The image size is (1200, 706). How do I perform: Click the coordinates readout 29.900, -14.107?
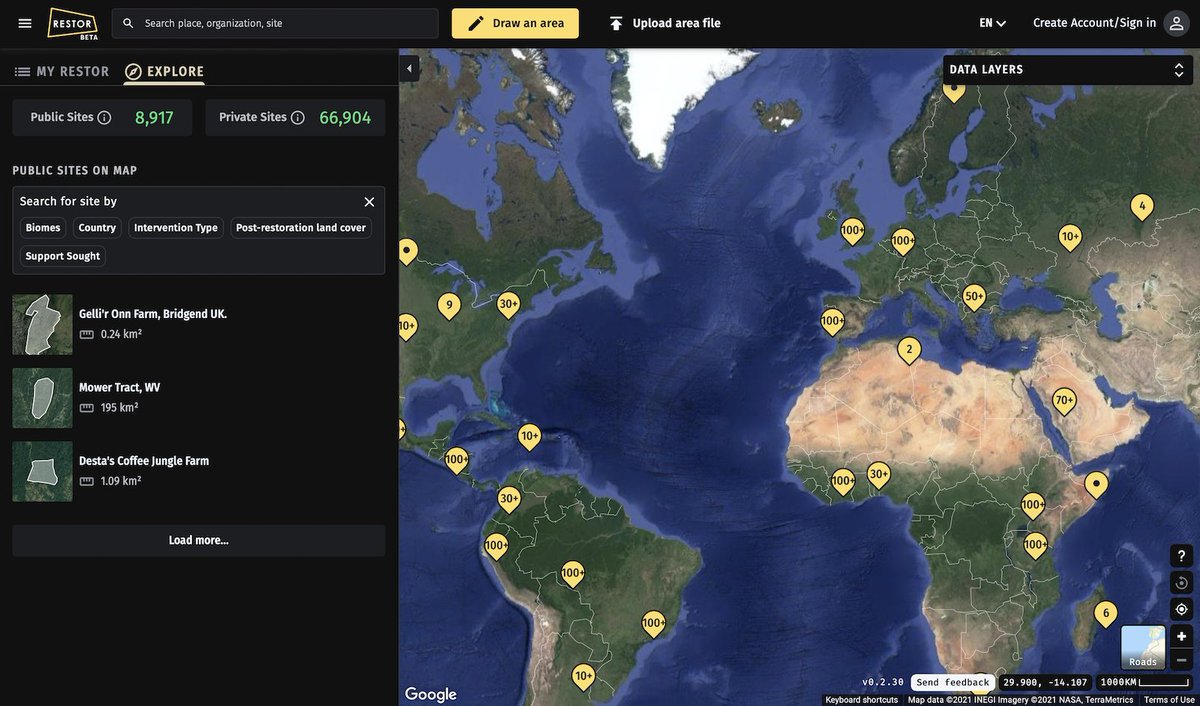[x=1045, y=682]
